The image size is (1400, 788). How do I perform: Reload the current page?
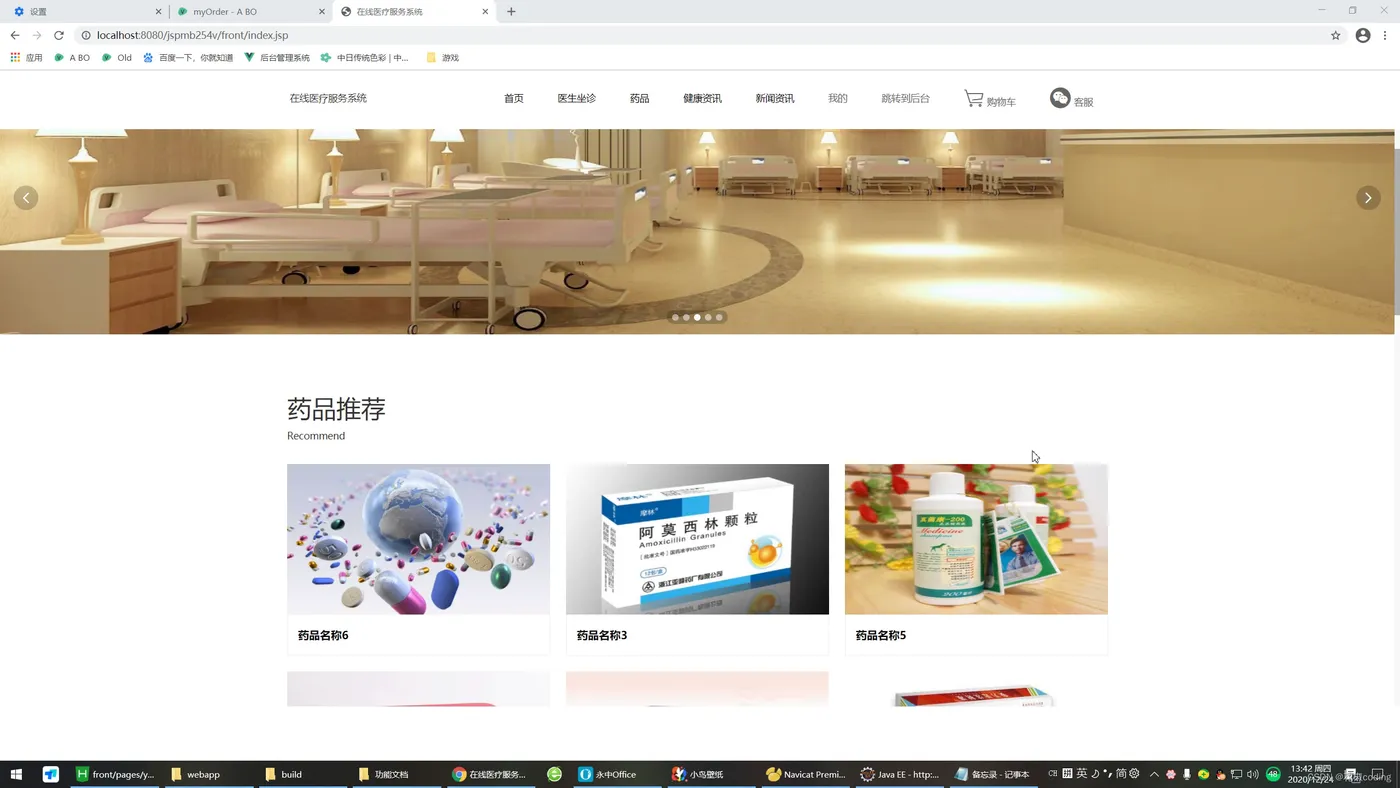point(59,35)
